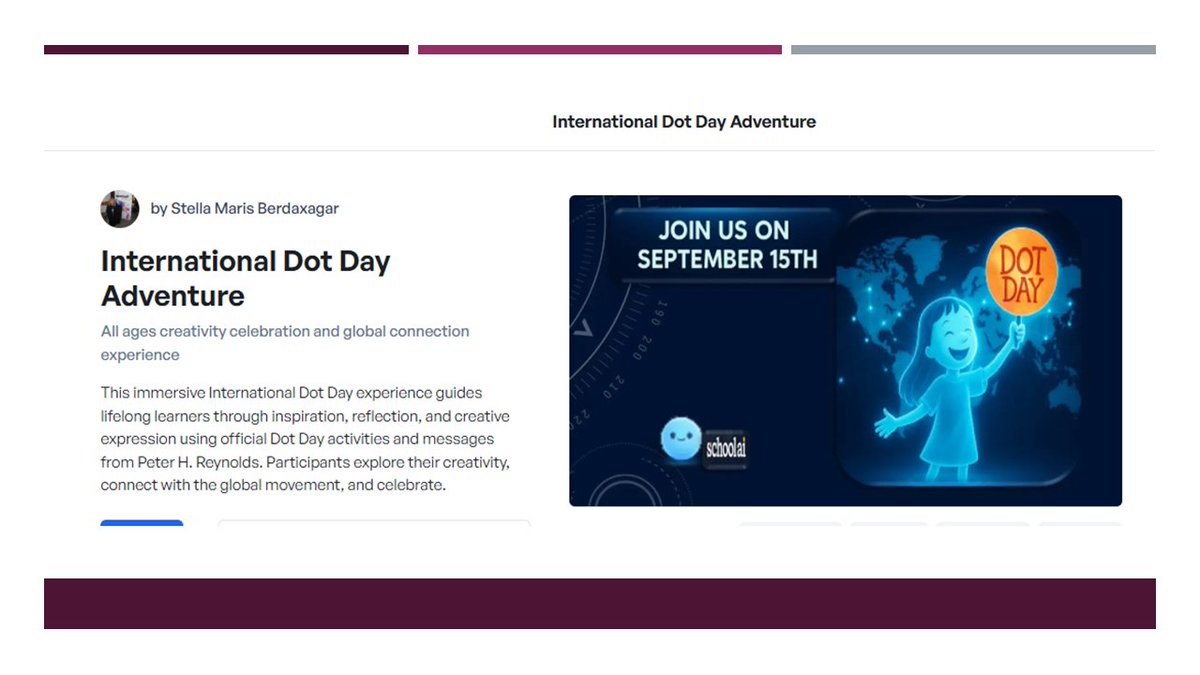Click the page title 'International Dot Day Adventure' at top
Image resolution: width=1200 pixels, height=675 pixels.
[x=684, y=122]
